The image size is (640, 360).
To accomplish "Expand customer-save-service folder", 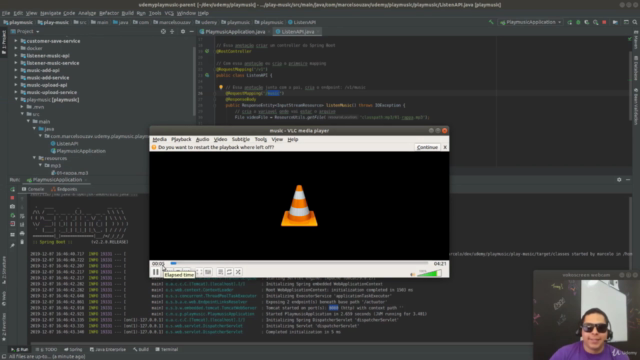I will click(16, 41).
